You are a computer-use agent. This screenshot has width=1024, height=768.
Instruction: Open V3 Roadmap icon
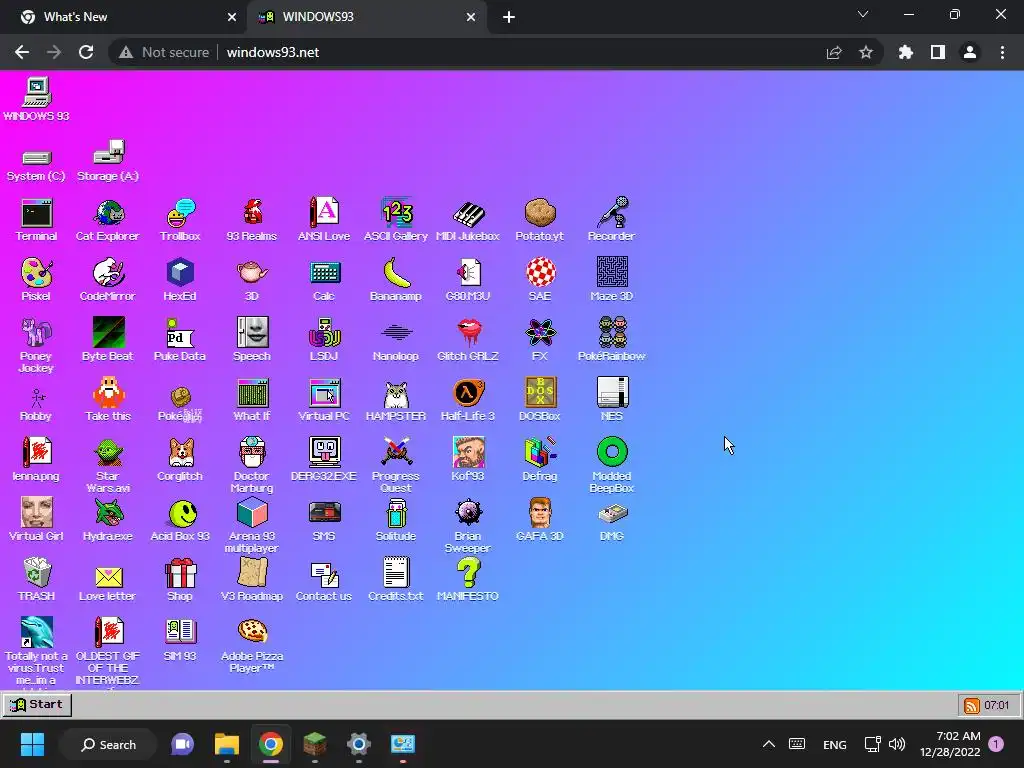[x=252, y=580]
